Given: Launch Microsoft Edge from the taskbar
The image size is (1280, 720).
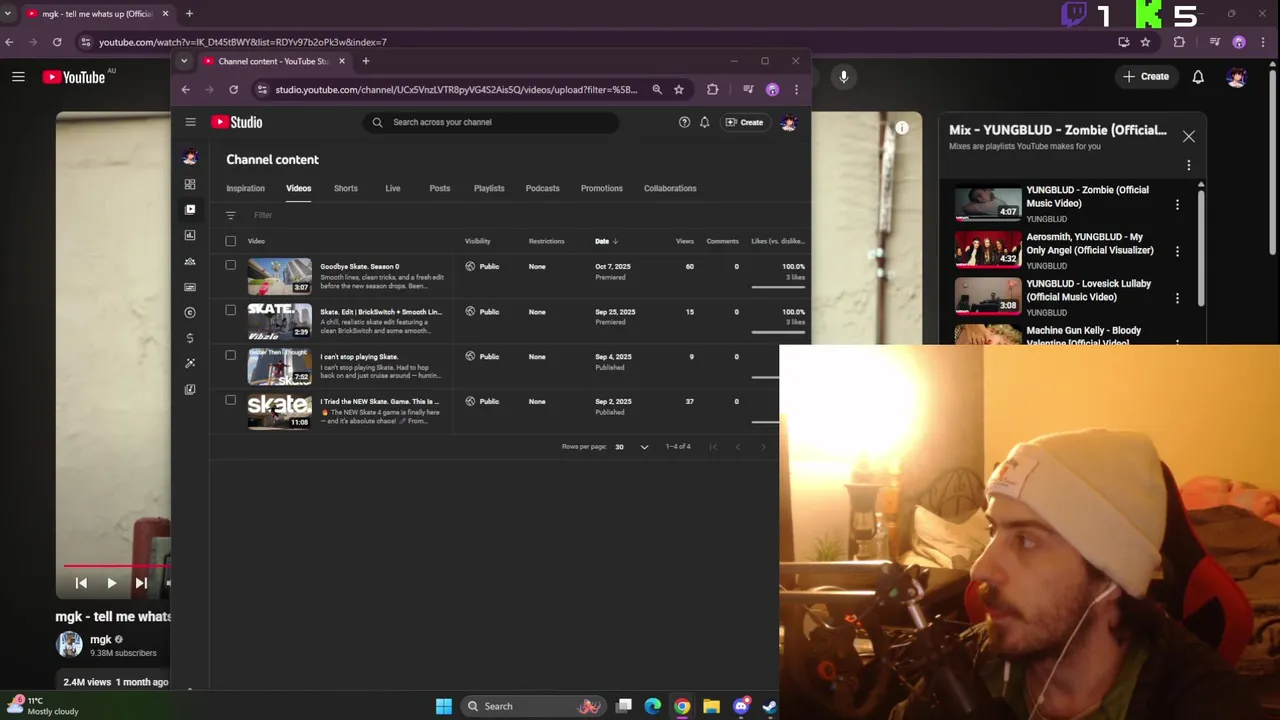Looking at the screenshot, I should point(653,706).
